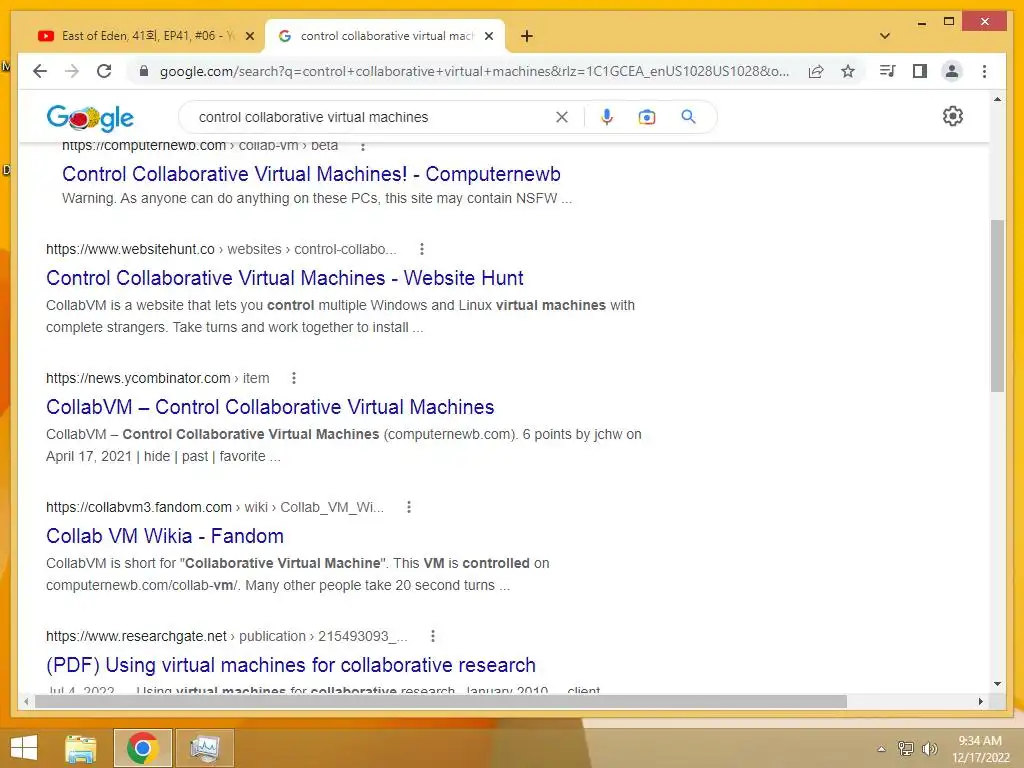This screenshot has height=768, width=1024.
Task: Click the researchgate.net breadcrumb URL
Action: tap(227, 636)
